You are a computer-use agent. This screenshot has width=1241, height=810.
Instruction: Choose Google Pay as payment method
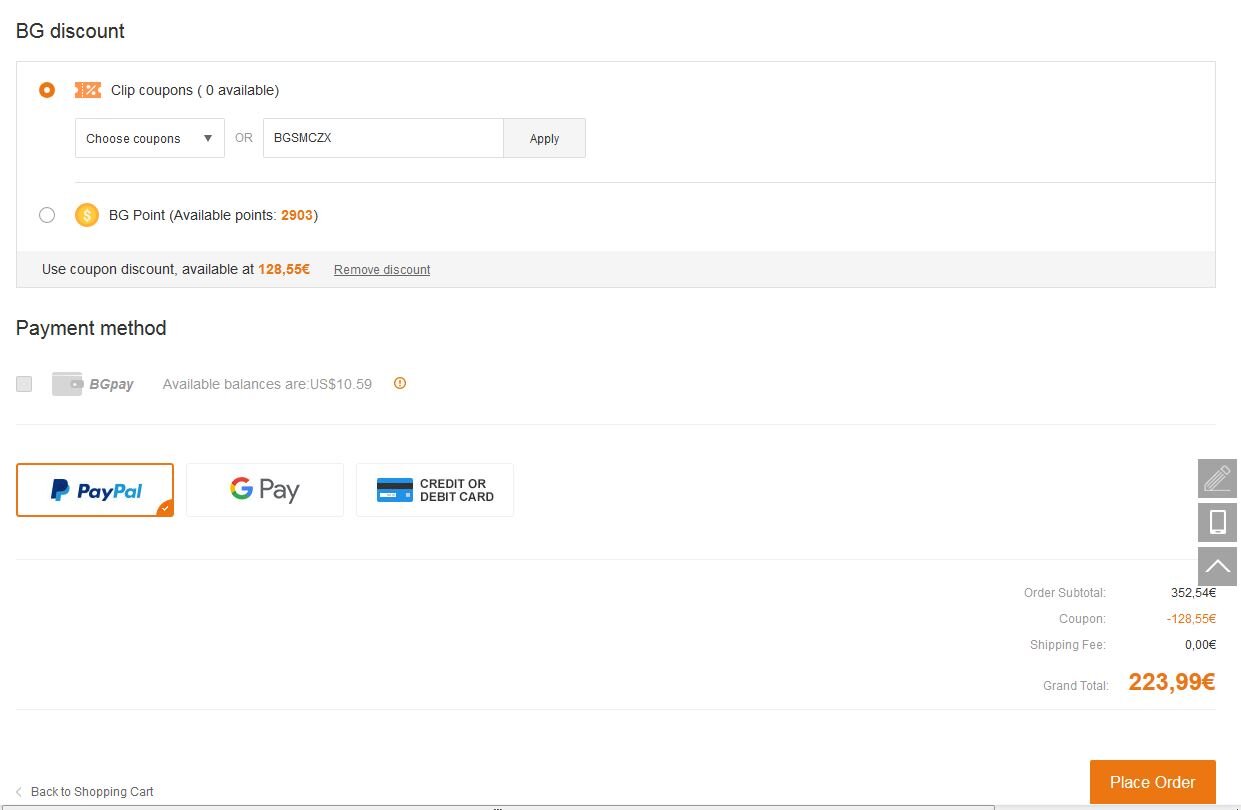coord(265,490)
